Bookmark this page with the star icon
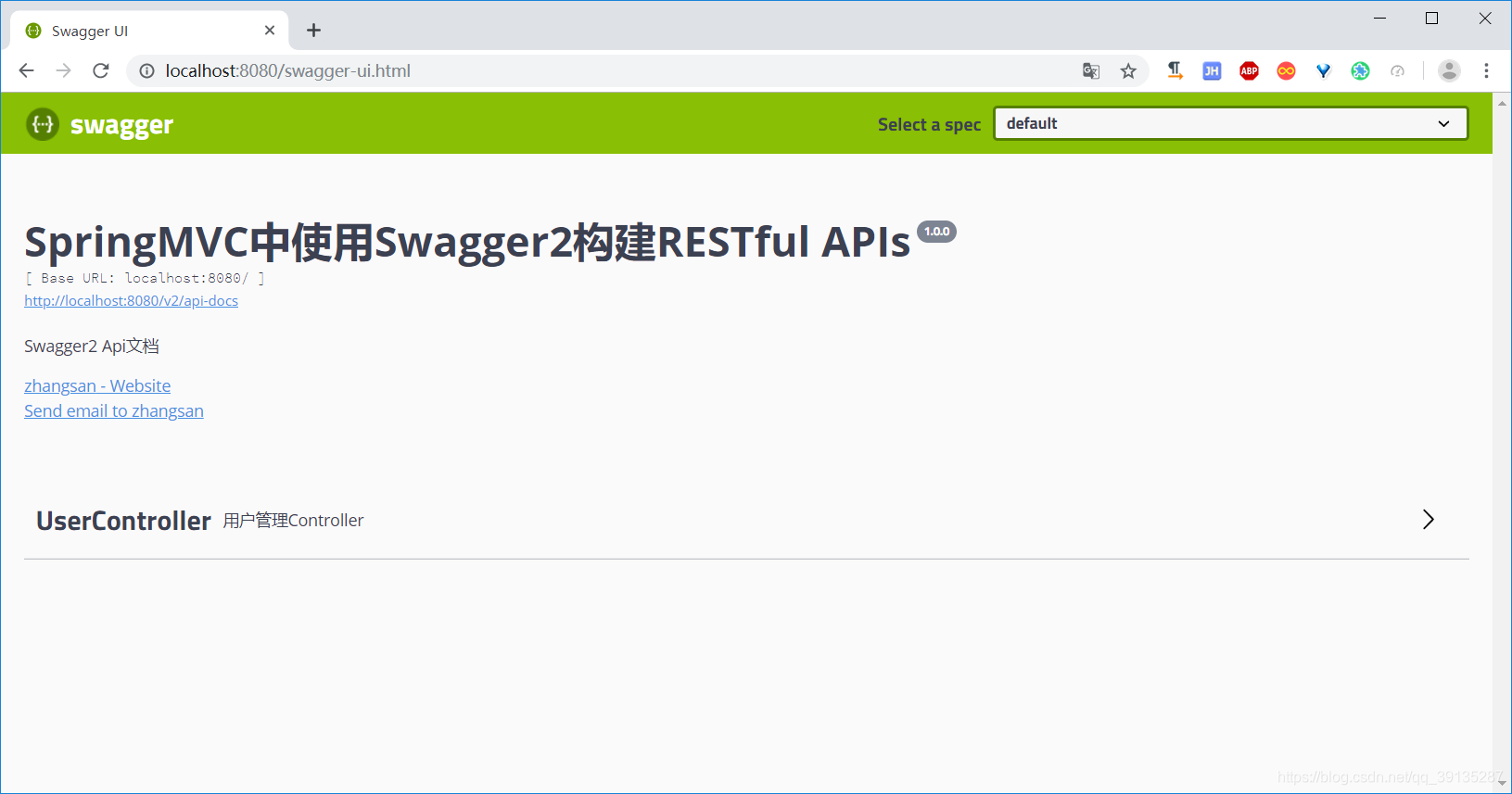This screenshot has height=794, width=1512. [x=1128, y=70]
